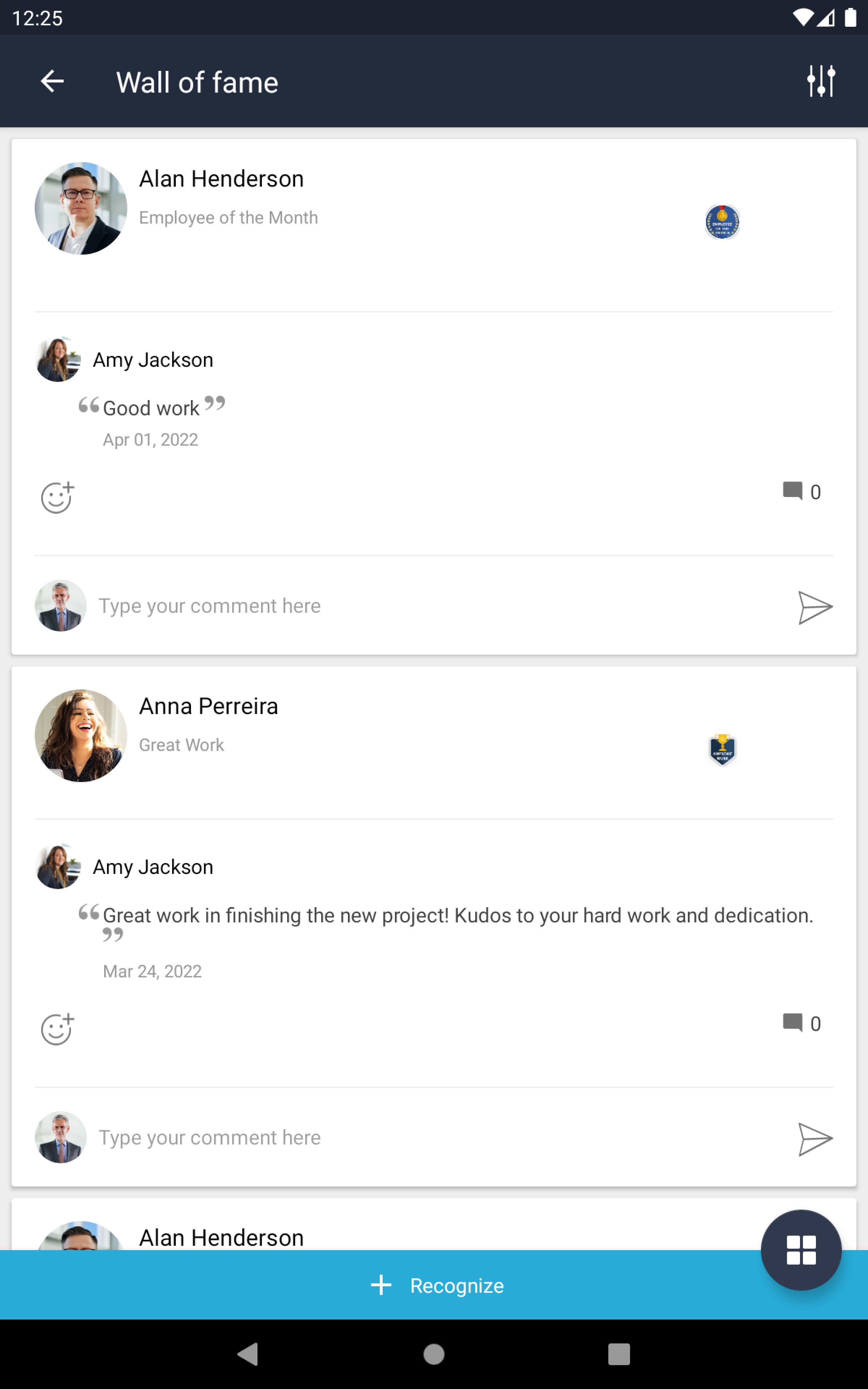View Anna Perreira's profile picture

tap(81, 735)
